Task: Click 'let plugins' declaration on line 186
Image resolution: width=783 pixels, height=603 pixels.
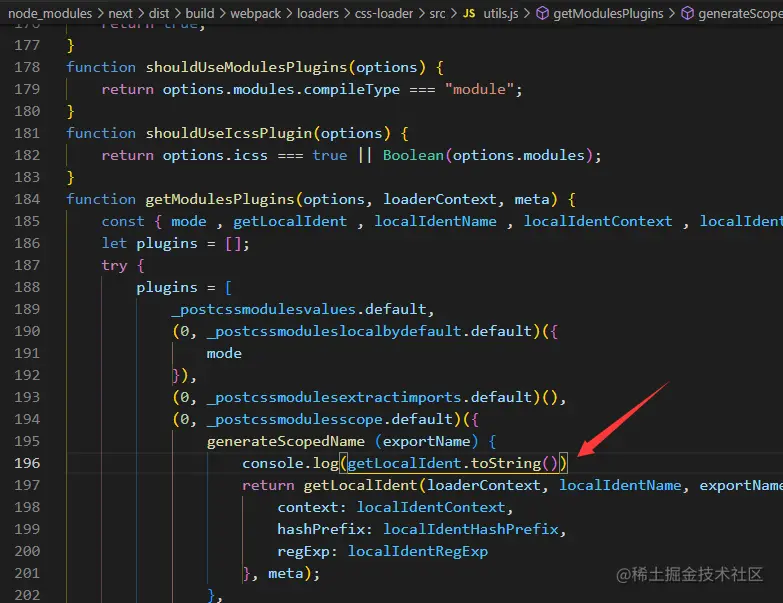Action: point(149,244)
